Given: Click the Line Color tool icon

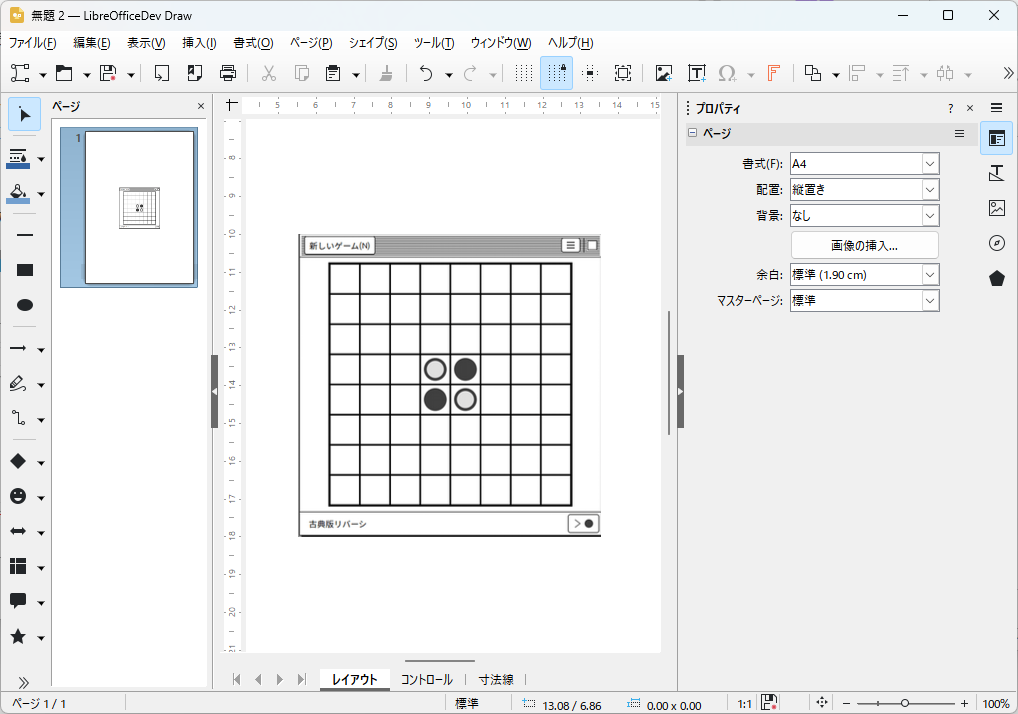Looking at the screenshot, I should point(18,158).
